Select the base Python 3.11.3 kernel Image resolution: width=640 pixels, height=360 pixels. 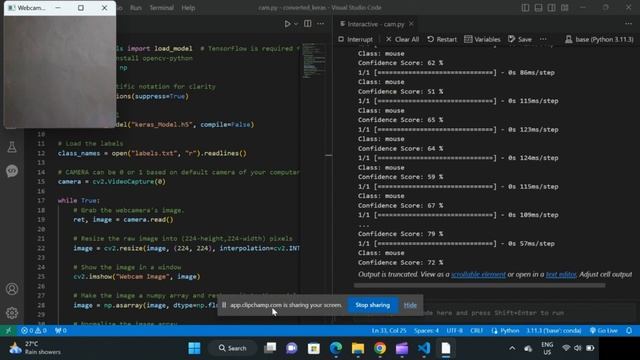pyautogui.click(x=599, y=39)
